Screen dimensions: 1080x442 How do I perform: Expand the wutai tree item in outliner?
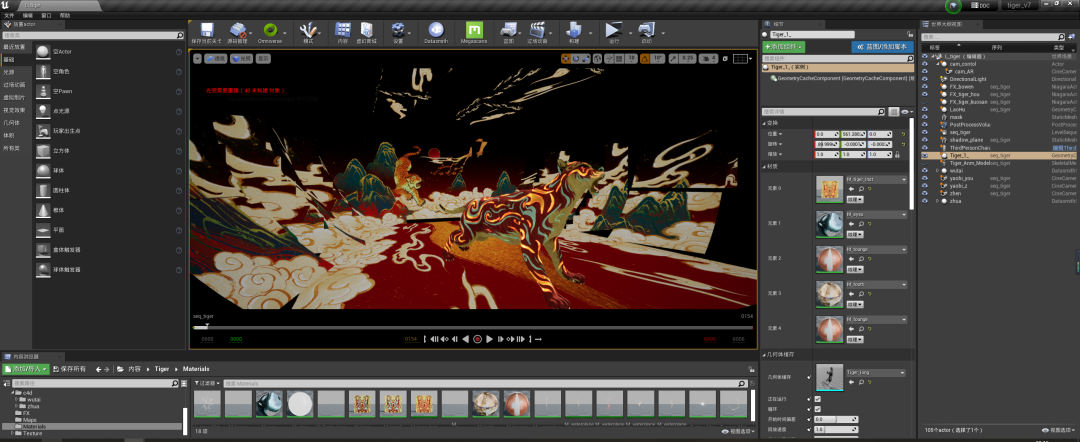(937, 170)
